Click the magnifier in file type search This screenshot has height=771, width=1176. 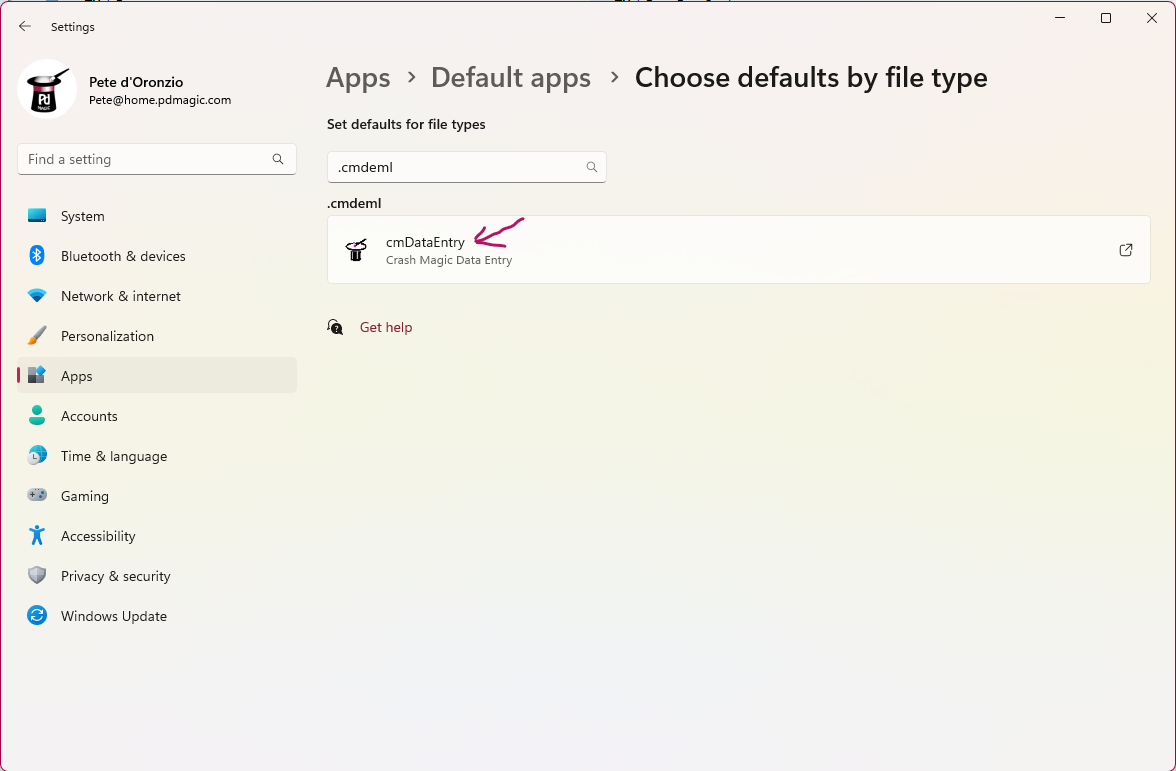(592, 167)
